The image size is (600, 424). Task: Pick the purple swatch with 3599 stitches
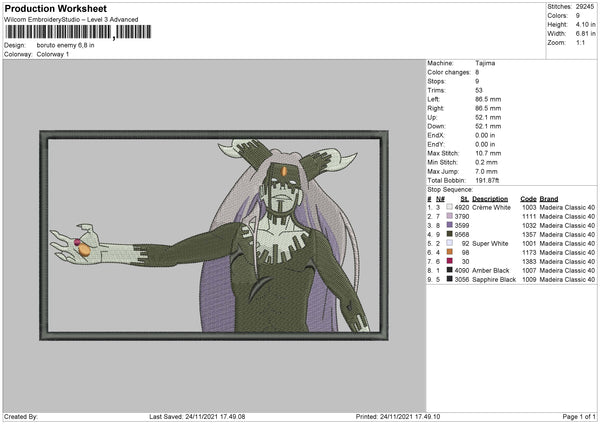click(x=449, y=225)
